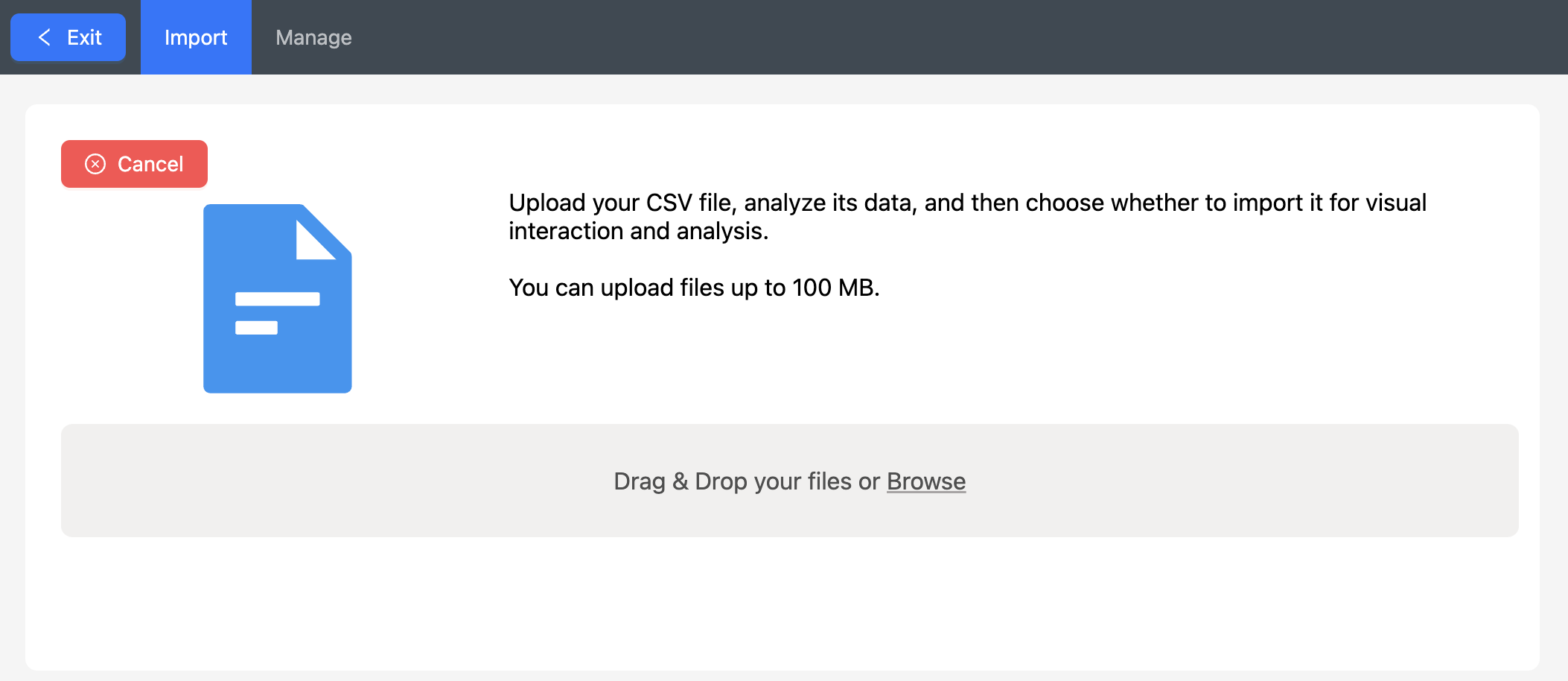1568x681 pixels.
Task: Click the blank white card area below the drop zone
Action: pos(782,604)
